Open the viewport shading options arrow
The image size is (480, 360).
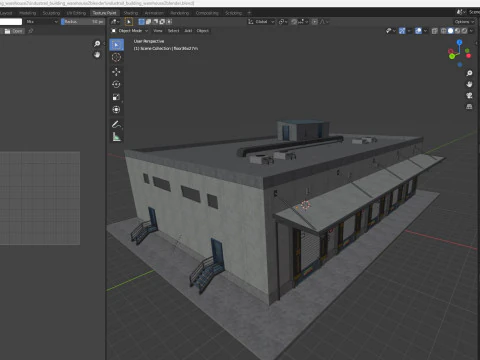coord(471,31)
